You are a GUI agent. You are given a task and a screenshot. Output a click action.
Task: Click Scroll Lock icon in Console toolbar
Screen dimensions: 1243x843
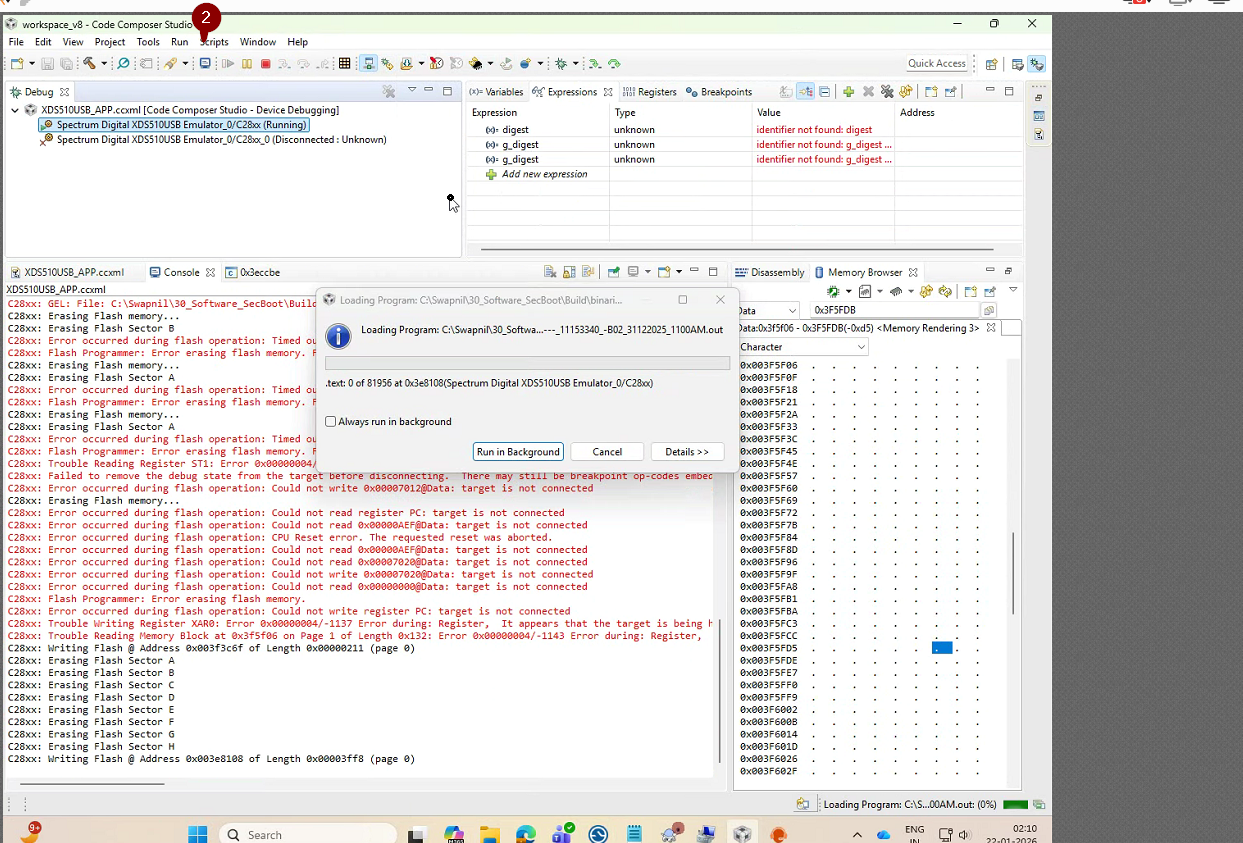(569, 272)
